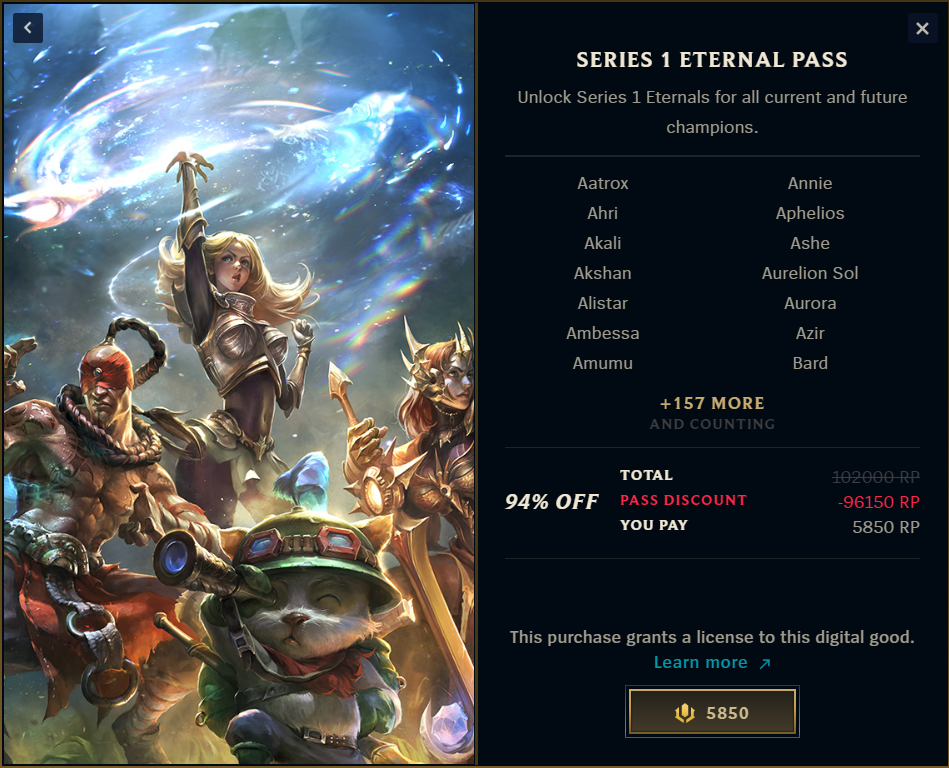949x768 pixels.
Task: Select Ahri in the champion list
Action: pyautogui.click(x=603, y=213)
